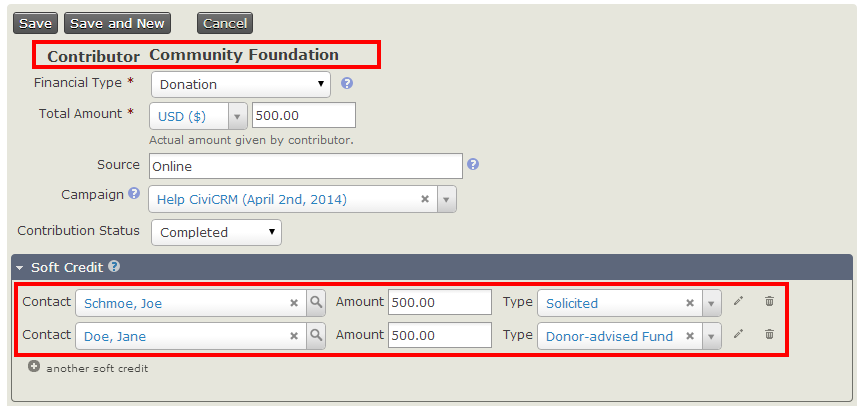Image resolution: width=858 pixels, height=406 pixels.
Task: Open the Financial Type dropdown
Action: pyautogui.click(x=240, y=85)
